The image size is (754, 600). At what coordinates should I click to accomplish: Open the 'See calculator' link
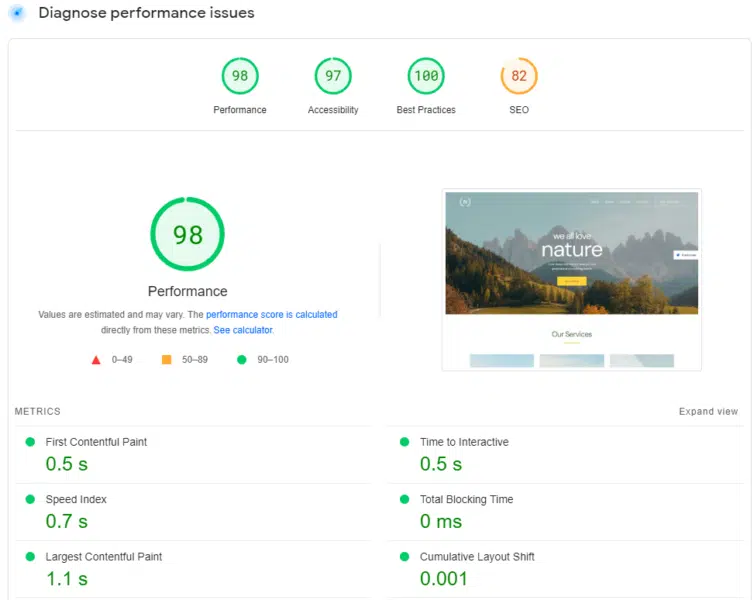coord(243,330)
